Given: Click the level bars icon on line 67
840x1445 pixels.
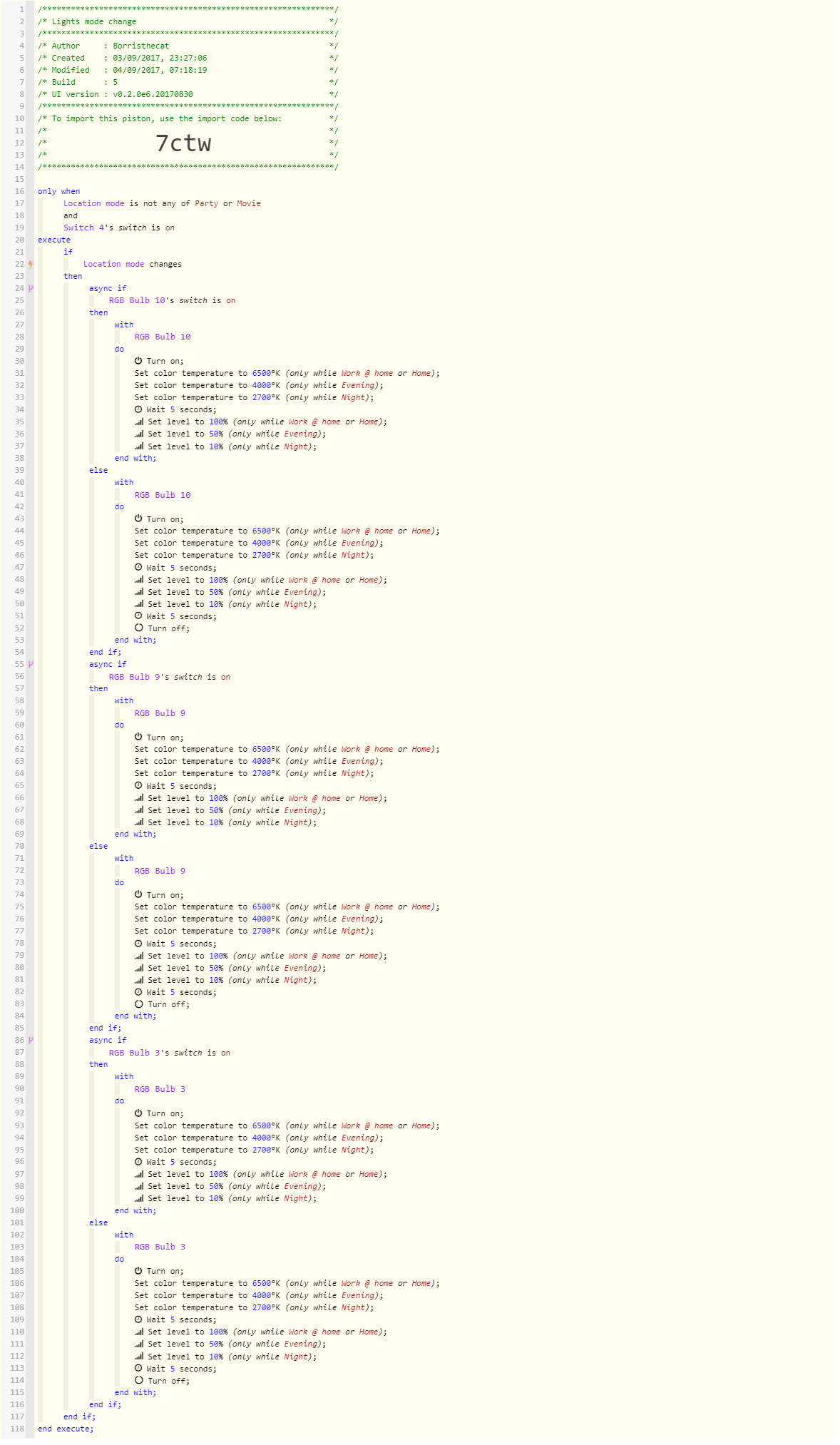Looking at the screenshot, I should tap(139, 810).
